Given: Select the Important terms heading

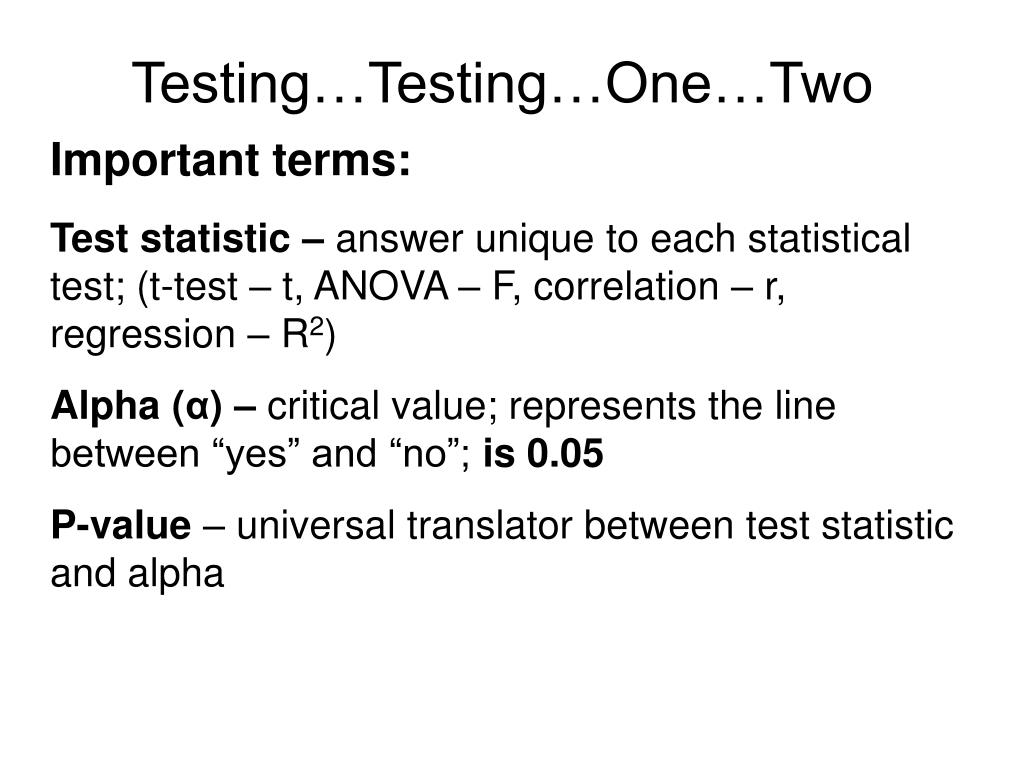Looking at the screenshot, I should tap(231, 161).
